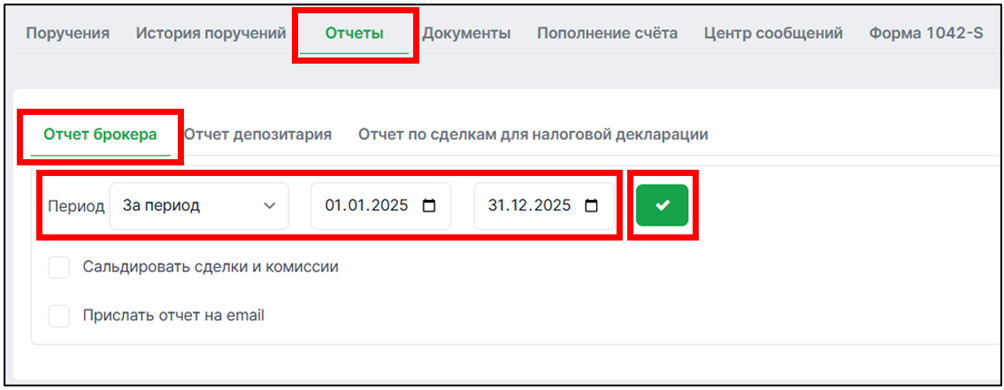Enable Сальдировать сделки и комиссии checkbox
Screen dimensions: 1004x390
(59, 268)
